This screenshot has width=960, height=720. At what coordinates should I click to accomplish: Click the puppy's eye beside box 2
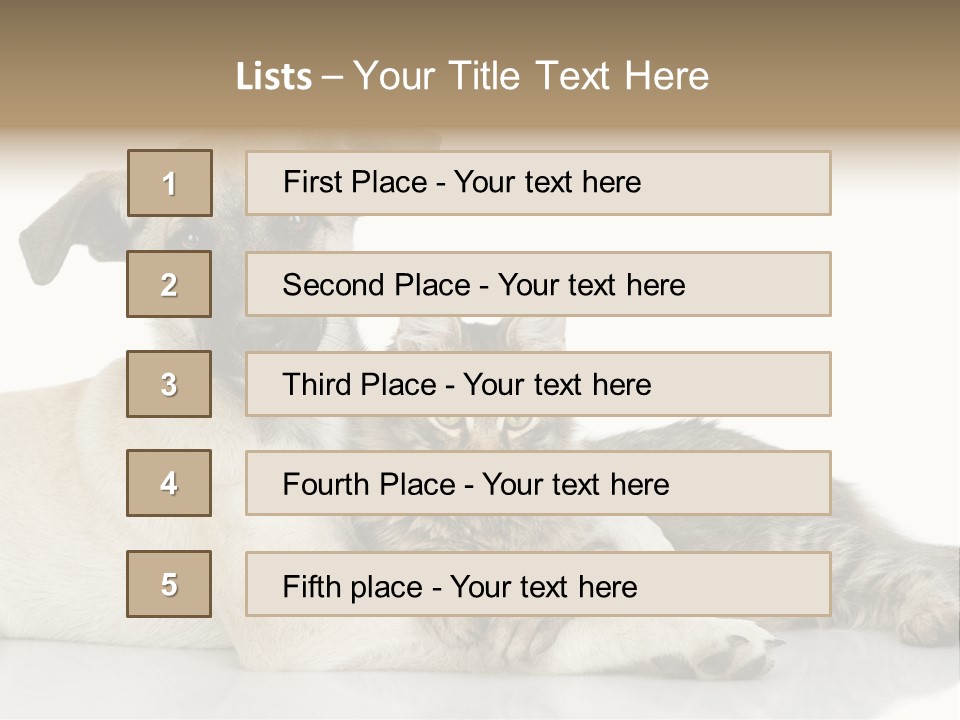pos(189,238)
